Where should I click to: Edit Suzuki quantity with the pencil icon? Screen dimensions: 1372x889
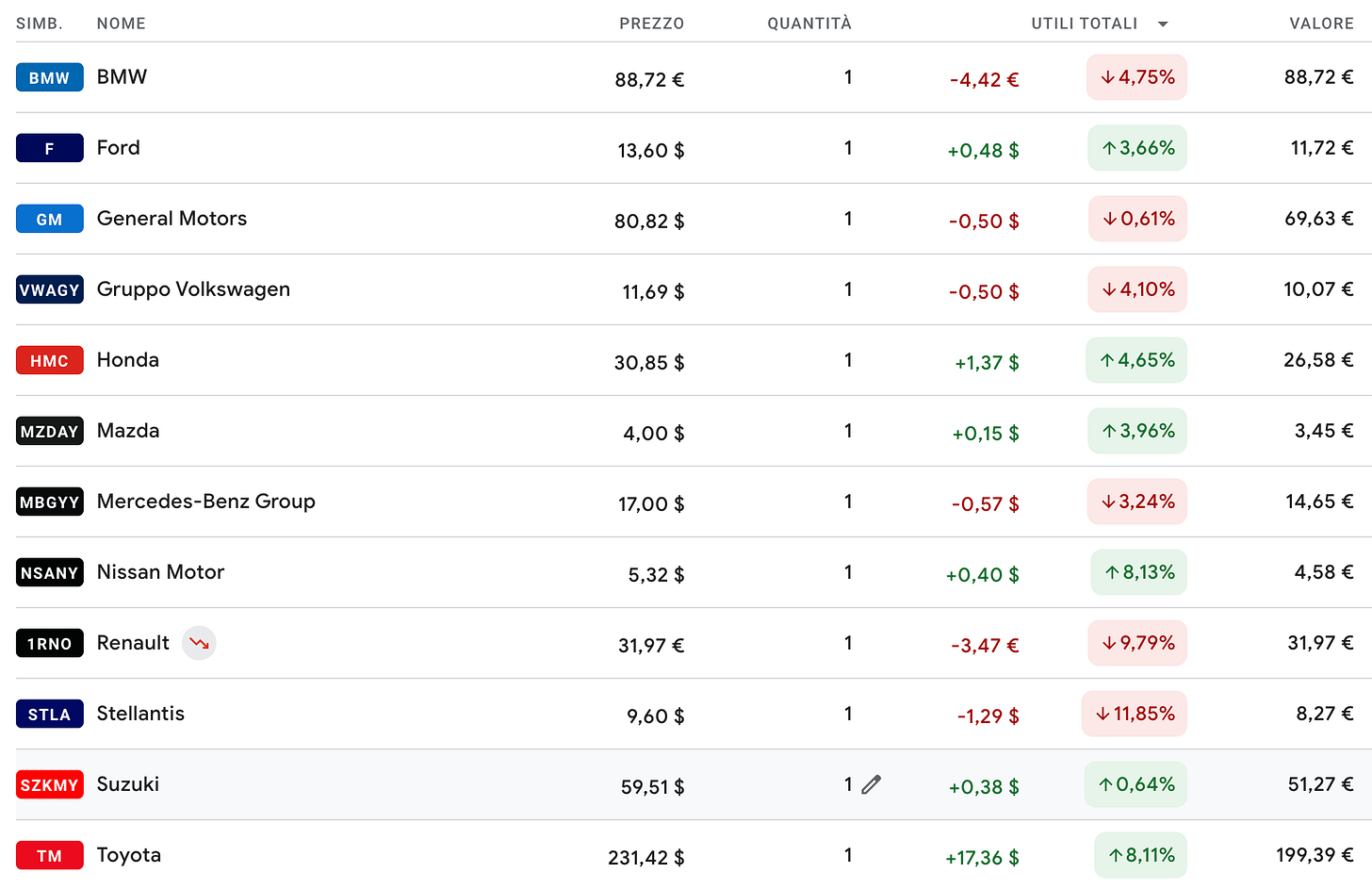tap(871, 784)
